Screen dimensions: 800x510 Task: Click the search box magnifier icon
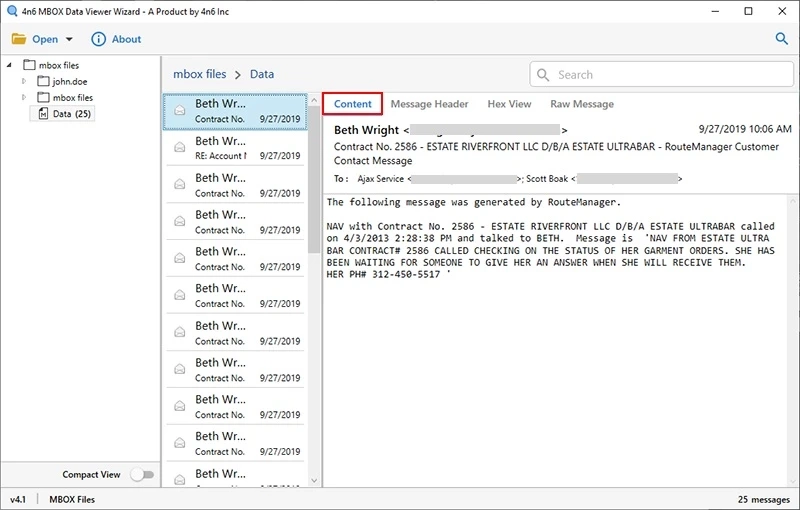543,75
